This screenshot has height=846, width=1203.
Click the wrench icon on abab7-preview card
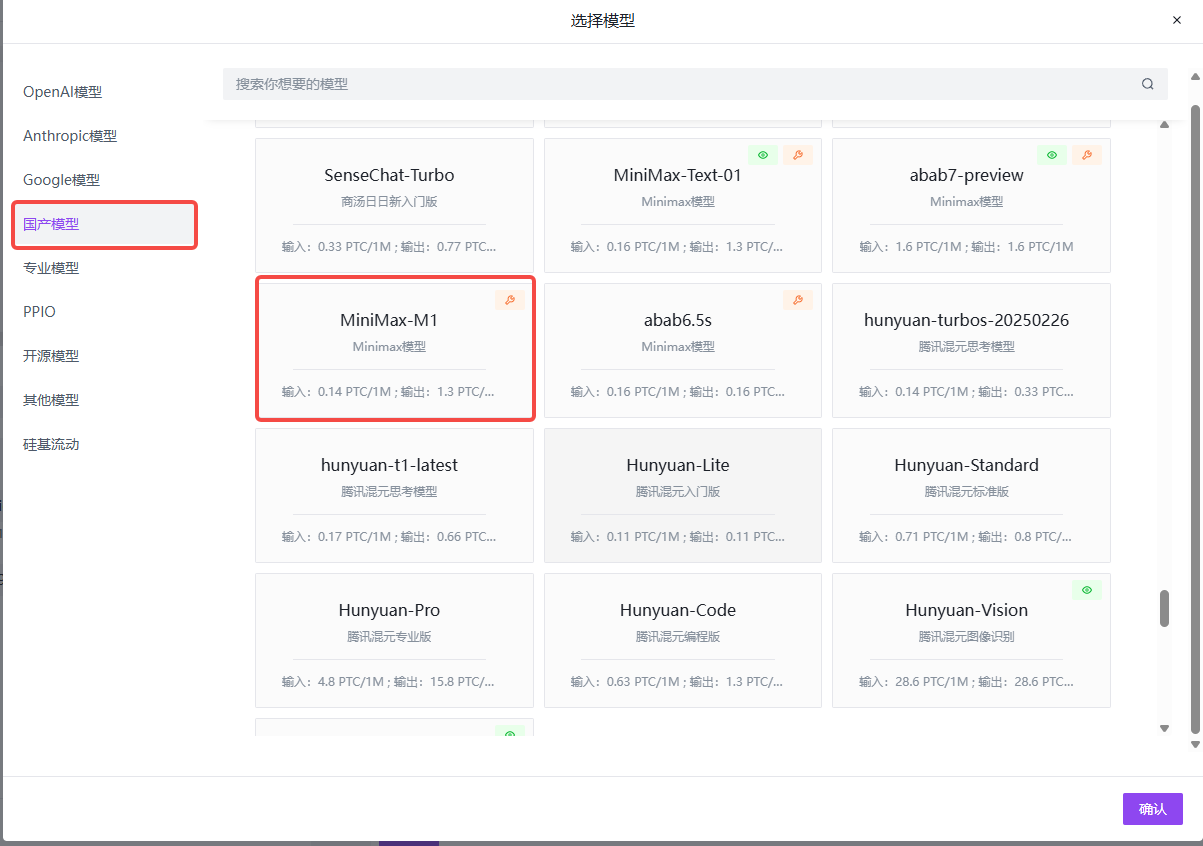[1087, 155]
